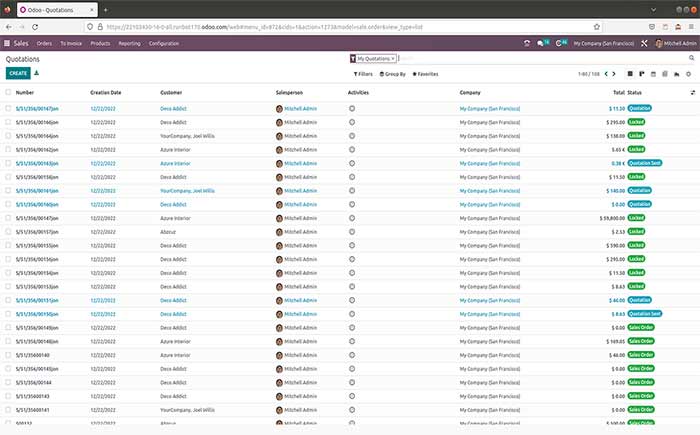Viewport: 700px width, 435px height.
Task: Open the Products menu
Action: (100, 43)
